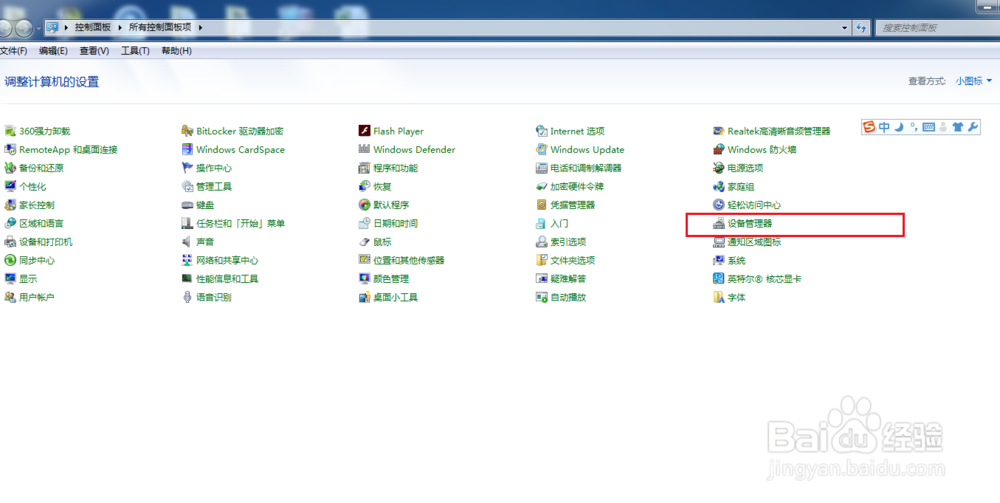
Task: Open the 区域和语言 link
Action: (x=41, y=224)
